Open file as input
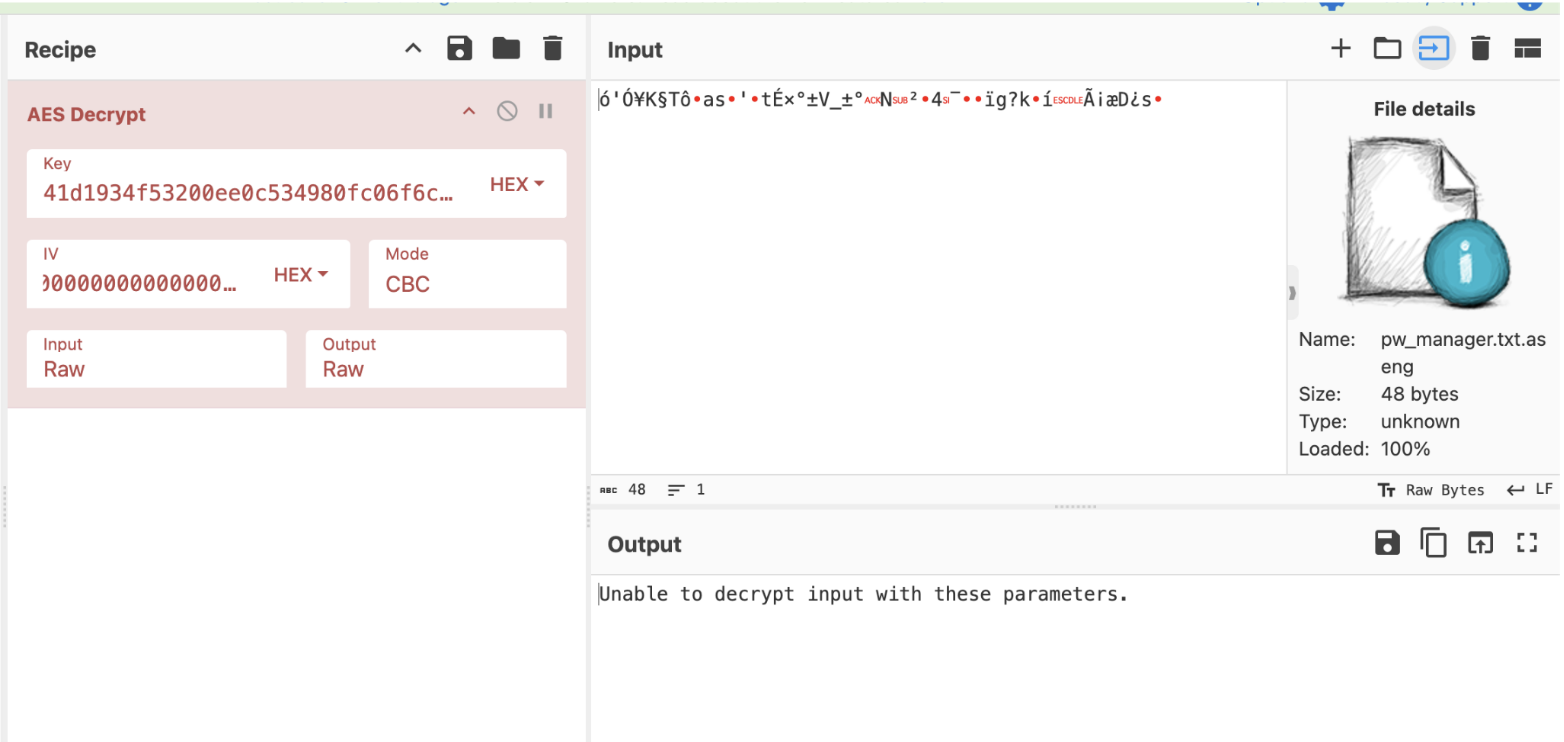The width and height of the screenshot is (1564, 742). click(x=1434, y=49)
